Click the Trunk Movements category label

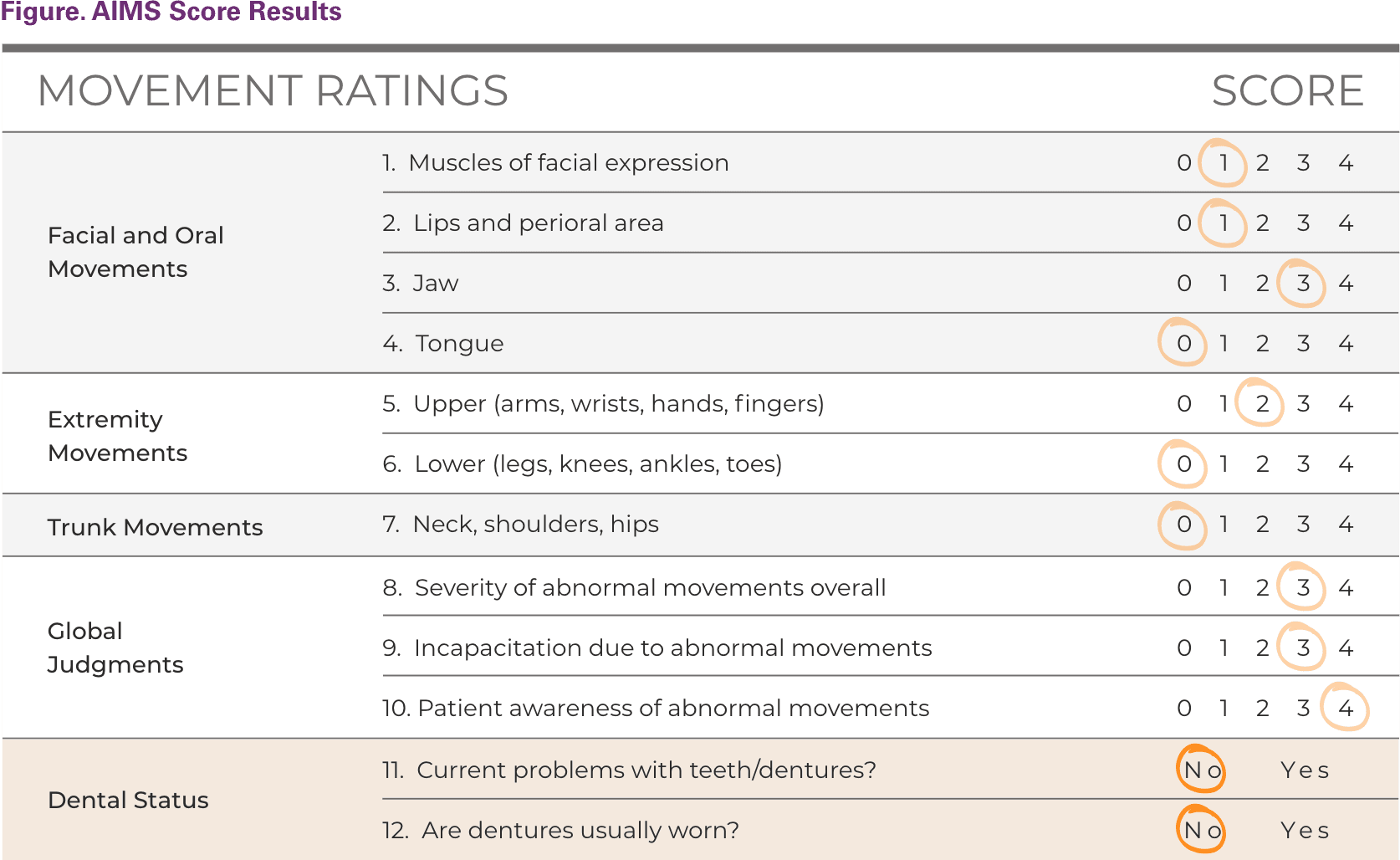coord(155,527)
